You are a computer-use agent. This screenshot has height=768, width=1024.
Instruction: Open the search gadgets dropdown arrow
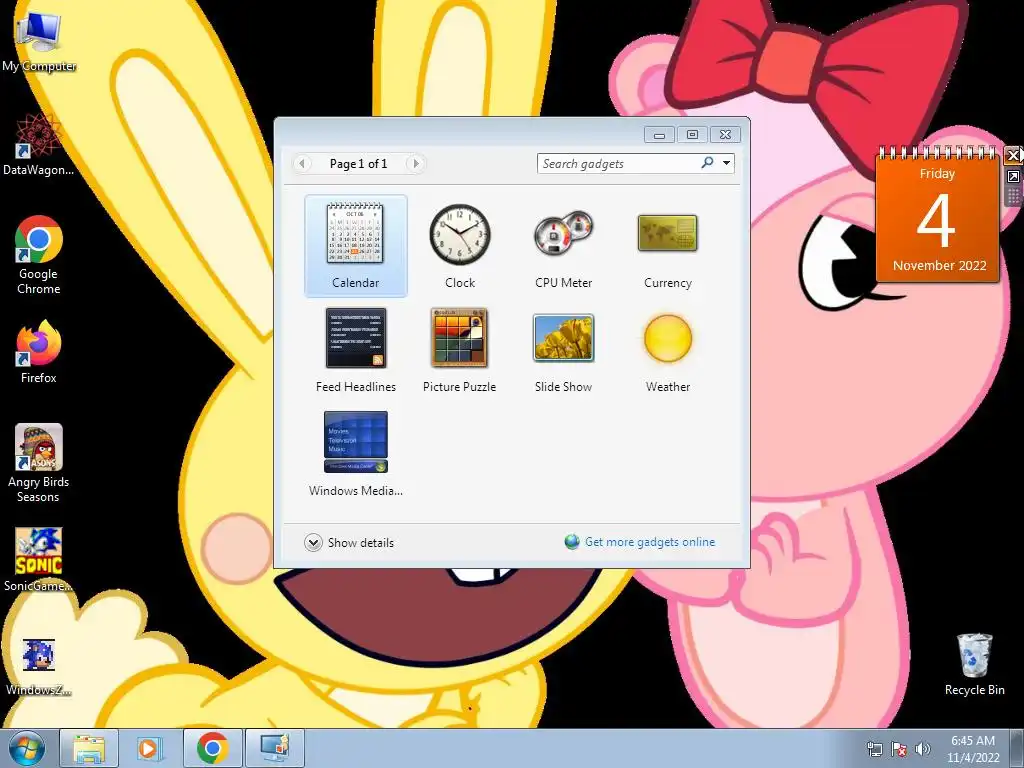click(726, 163)
